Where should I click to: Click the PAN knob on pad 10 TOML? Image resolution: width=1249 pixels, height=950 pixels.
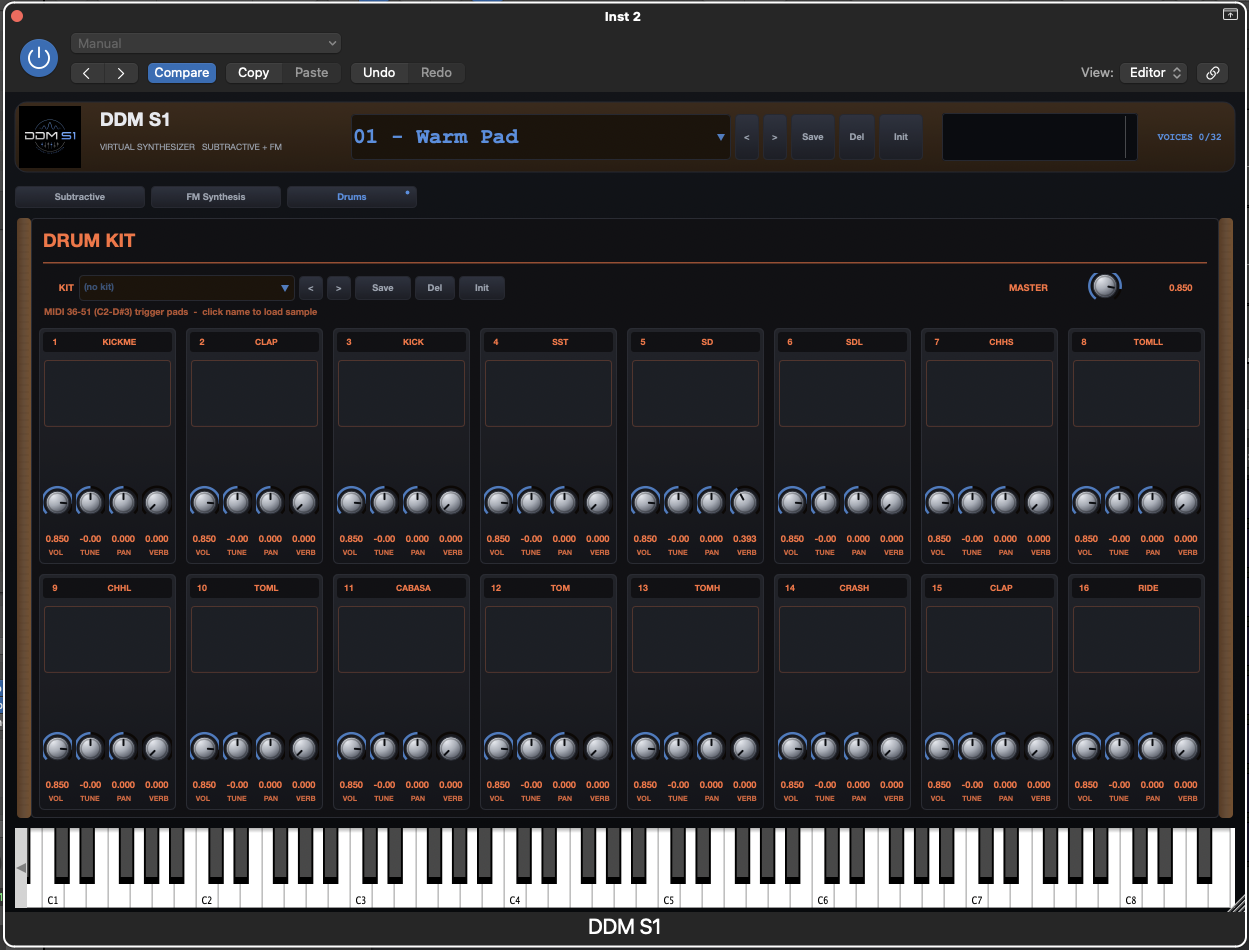pos(270,748)
